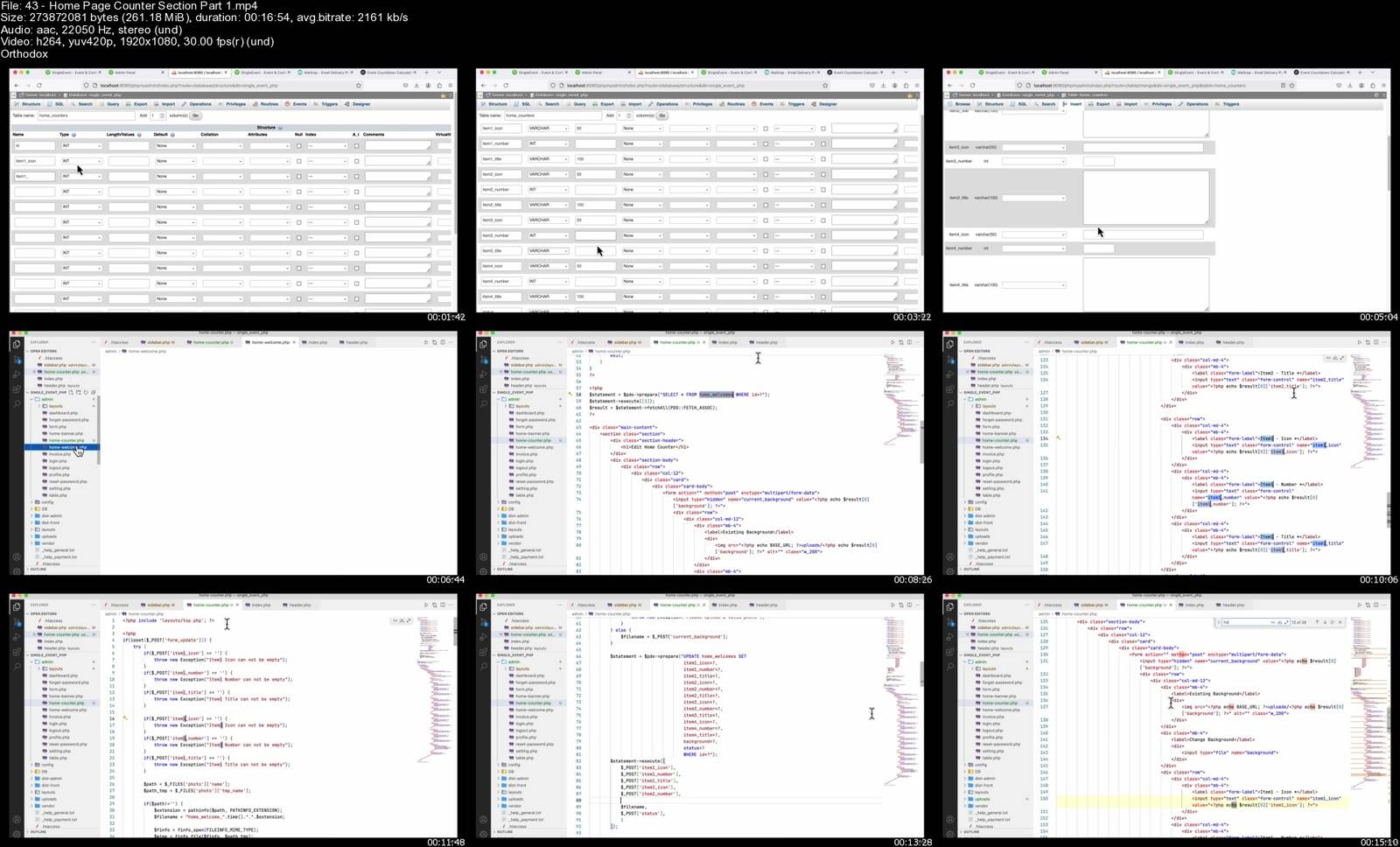
Task: Open VARCHAR type dropdown for item1_icon, 00:03:22 frame
Action: pyautogui.click(x=548, y=129)
